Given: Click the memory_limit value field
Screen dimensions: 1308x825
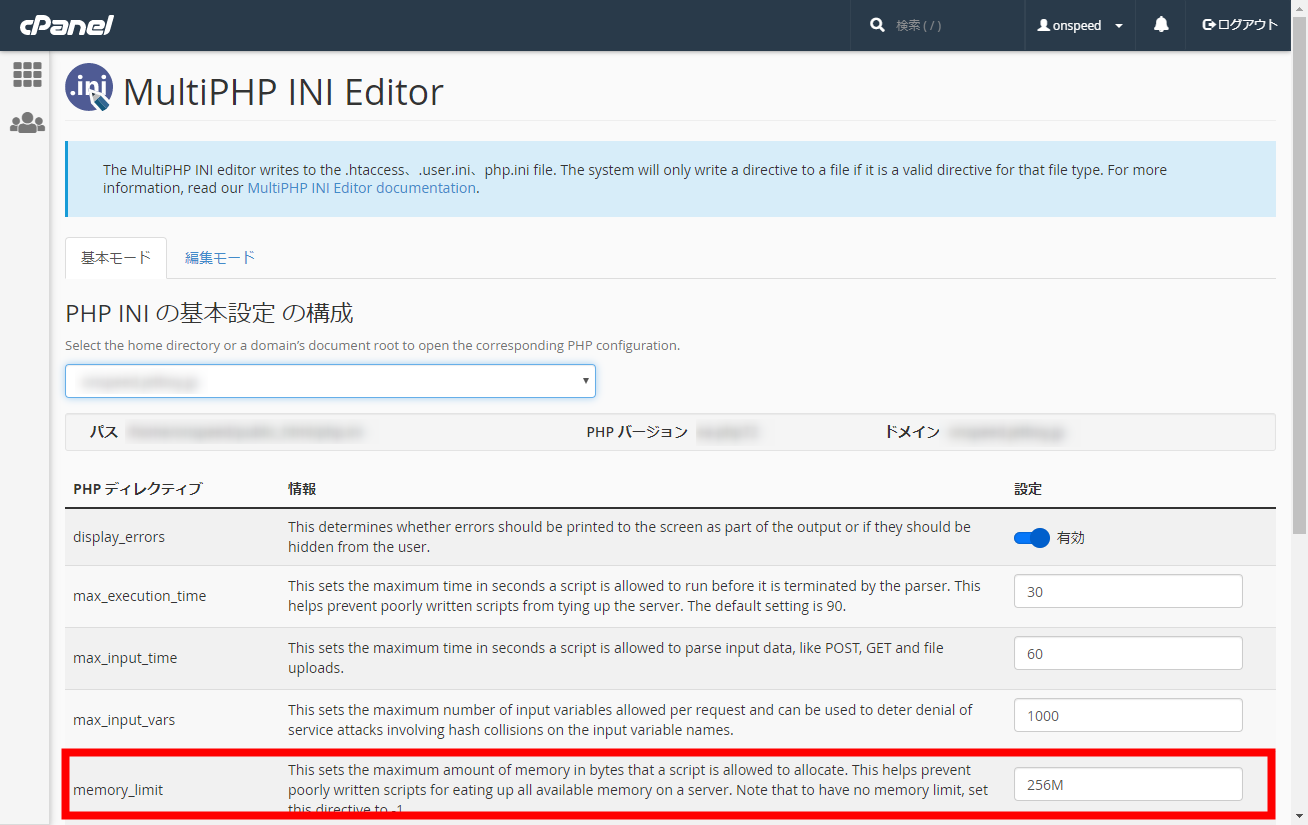Looking at the screenshot, I should [1128, 784].
